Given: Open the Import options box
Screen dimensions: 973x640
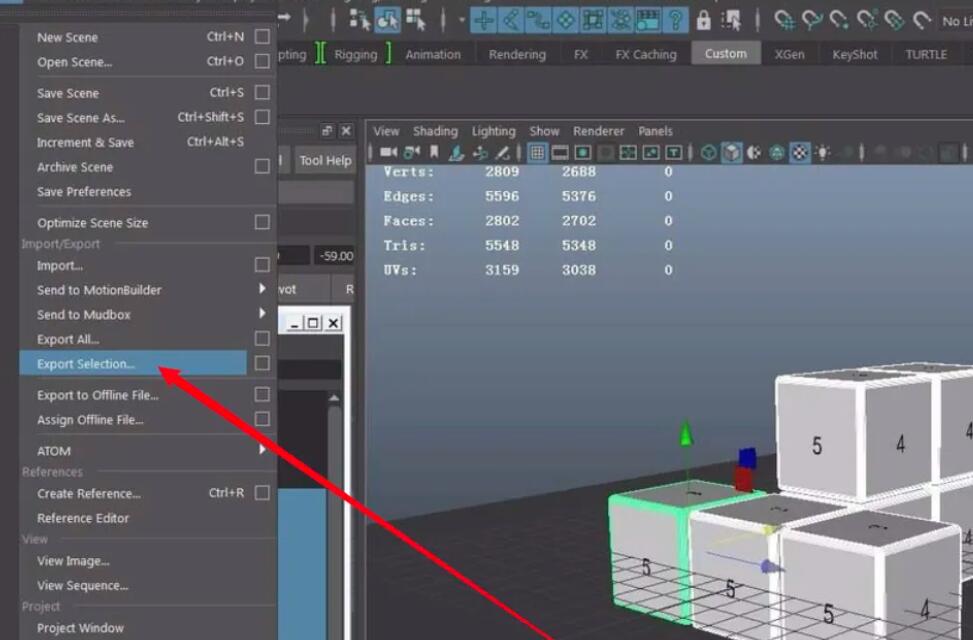Looking at the screenshot, I should pos(262,265).
